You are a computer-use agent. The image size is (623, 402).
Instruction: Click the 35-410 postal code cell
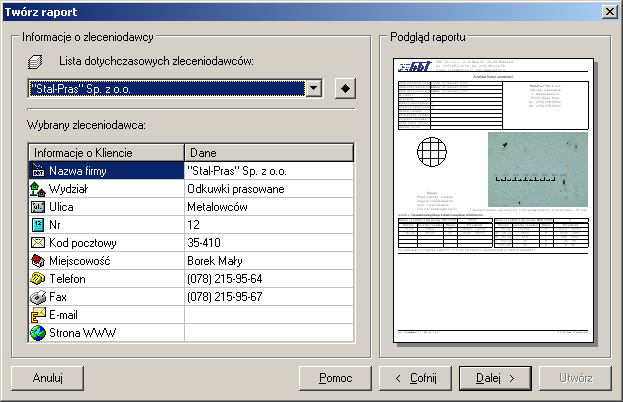pos(269,243)
